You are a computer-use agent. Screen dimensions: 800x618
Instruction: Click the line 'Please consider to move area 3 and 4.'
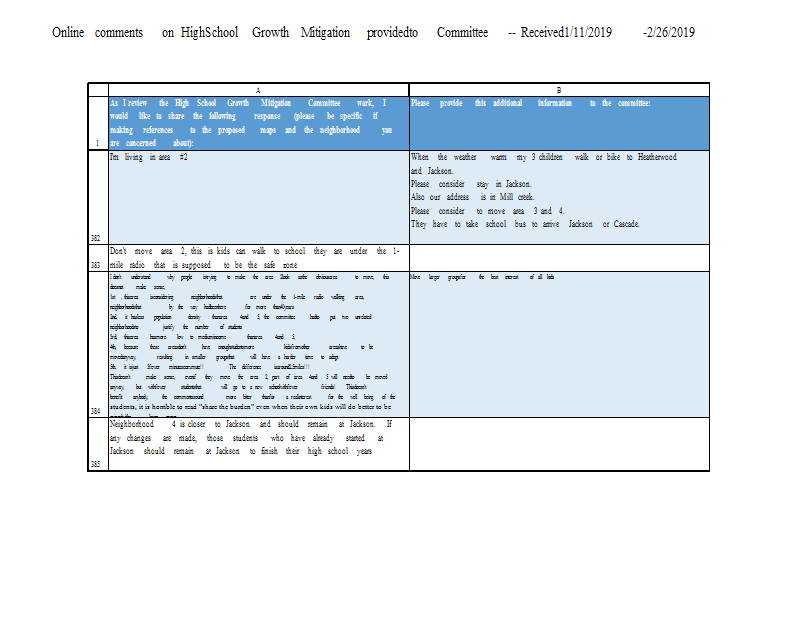[x=487, y=211]
